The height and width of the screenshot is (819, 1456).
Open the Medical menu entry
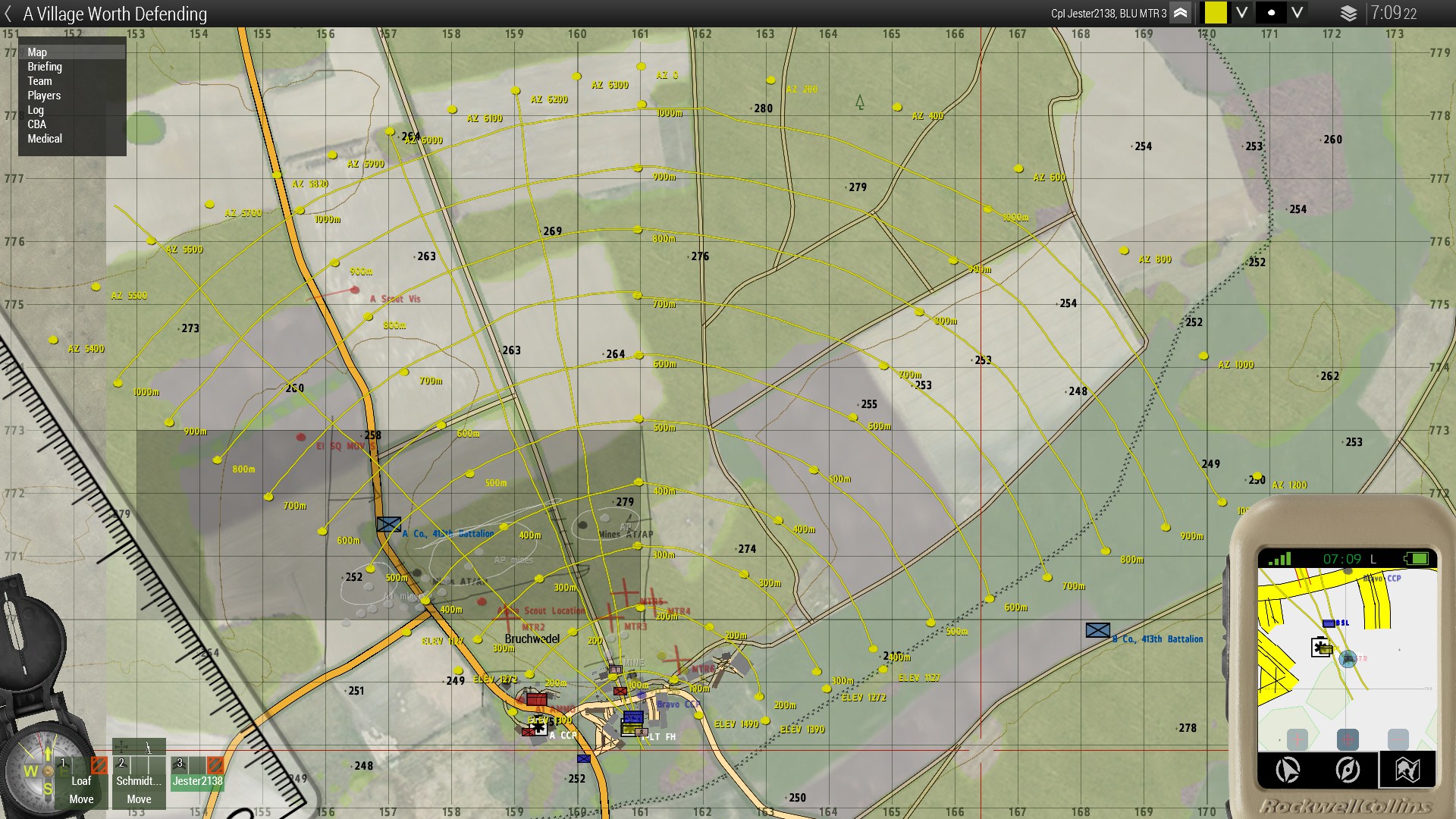(x=45, y=139)
